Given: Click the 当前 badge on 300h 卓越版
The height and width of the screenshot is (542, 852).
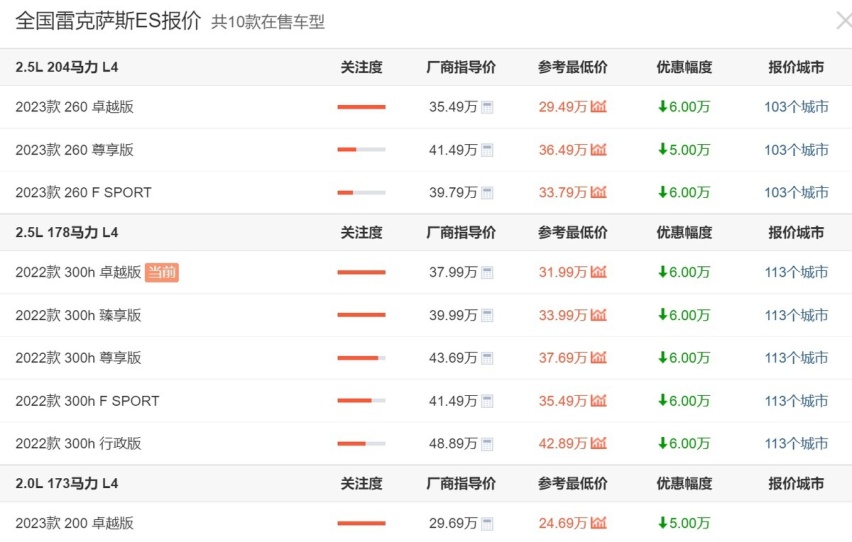Looking at the screenshot, I should (162, 272).
